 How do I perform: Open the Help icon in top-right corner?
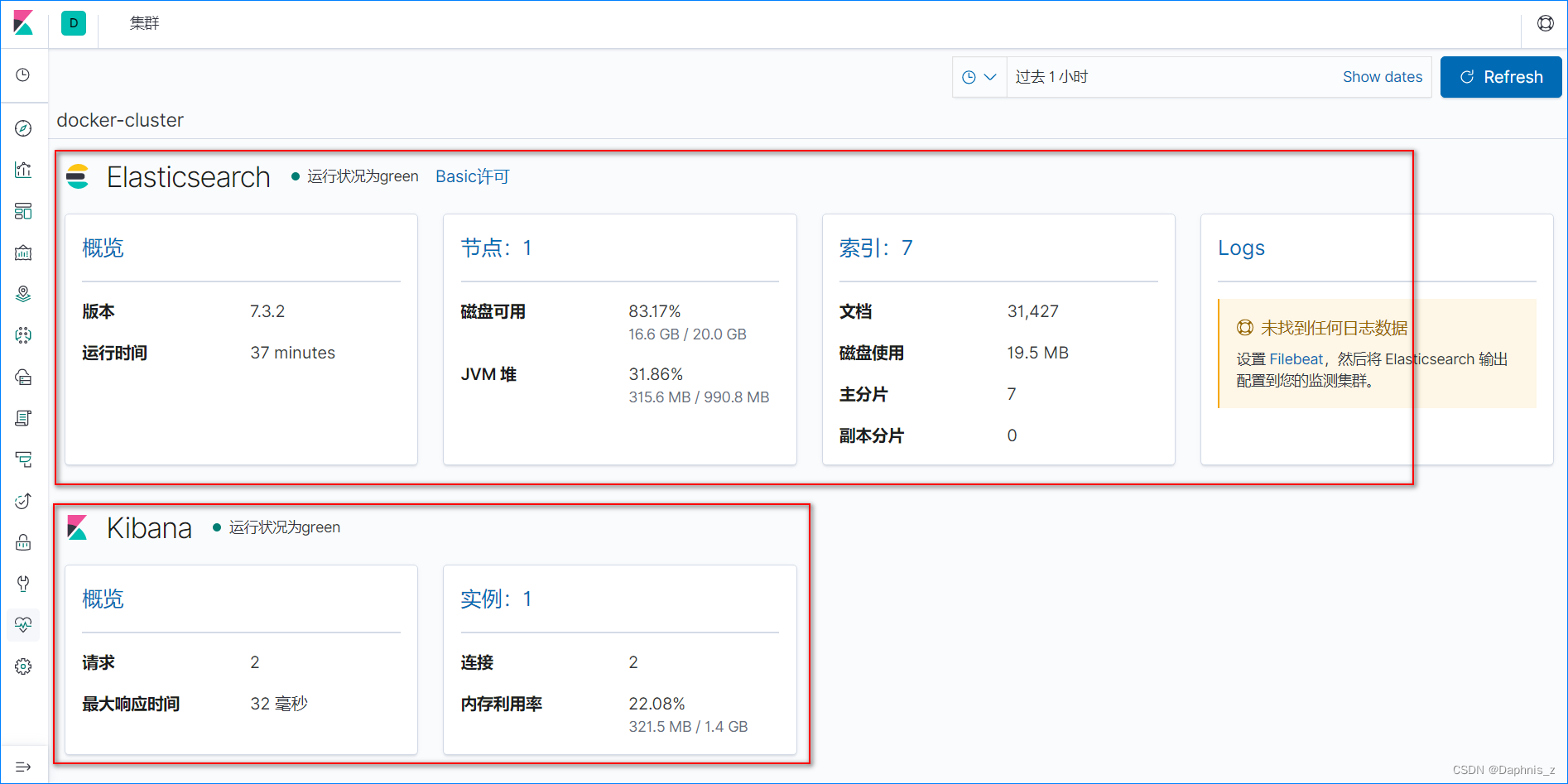(1545, 23)
